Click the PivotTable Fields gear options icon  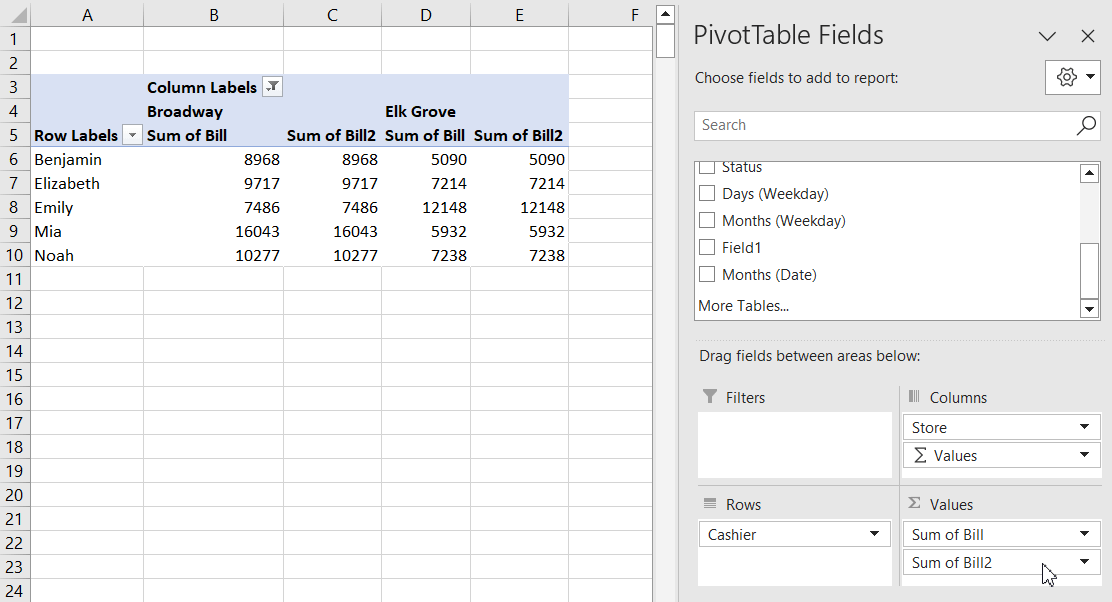(x=1066, y=77)
